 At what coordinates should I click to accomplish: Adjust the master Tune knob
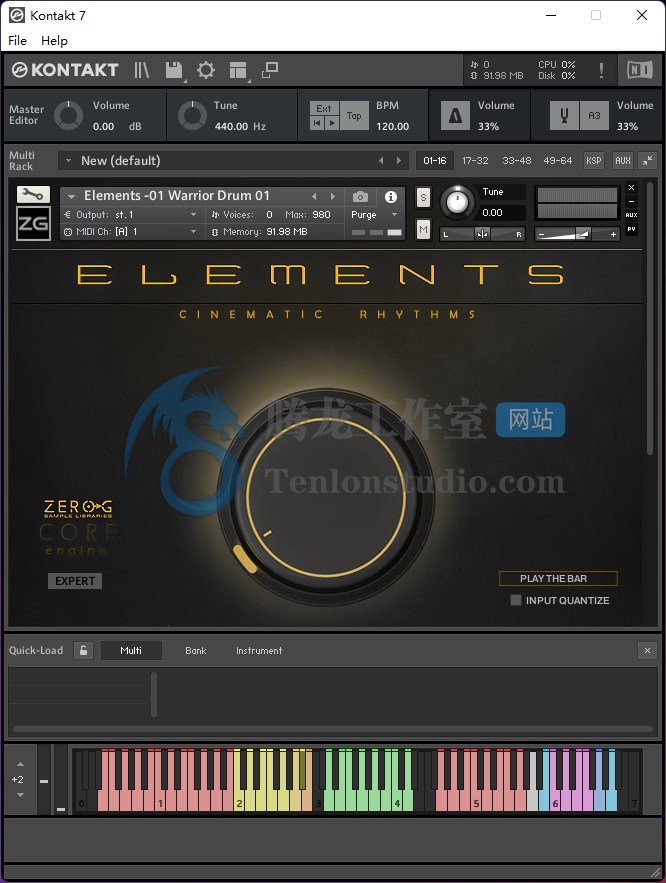pyautogui.click(x=193, y=115)
